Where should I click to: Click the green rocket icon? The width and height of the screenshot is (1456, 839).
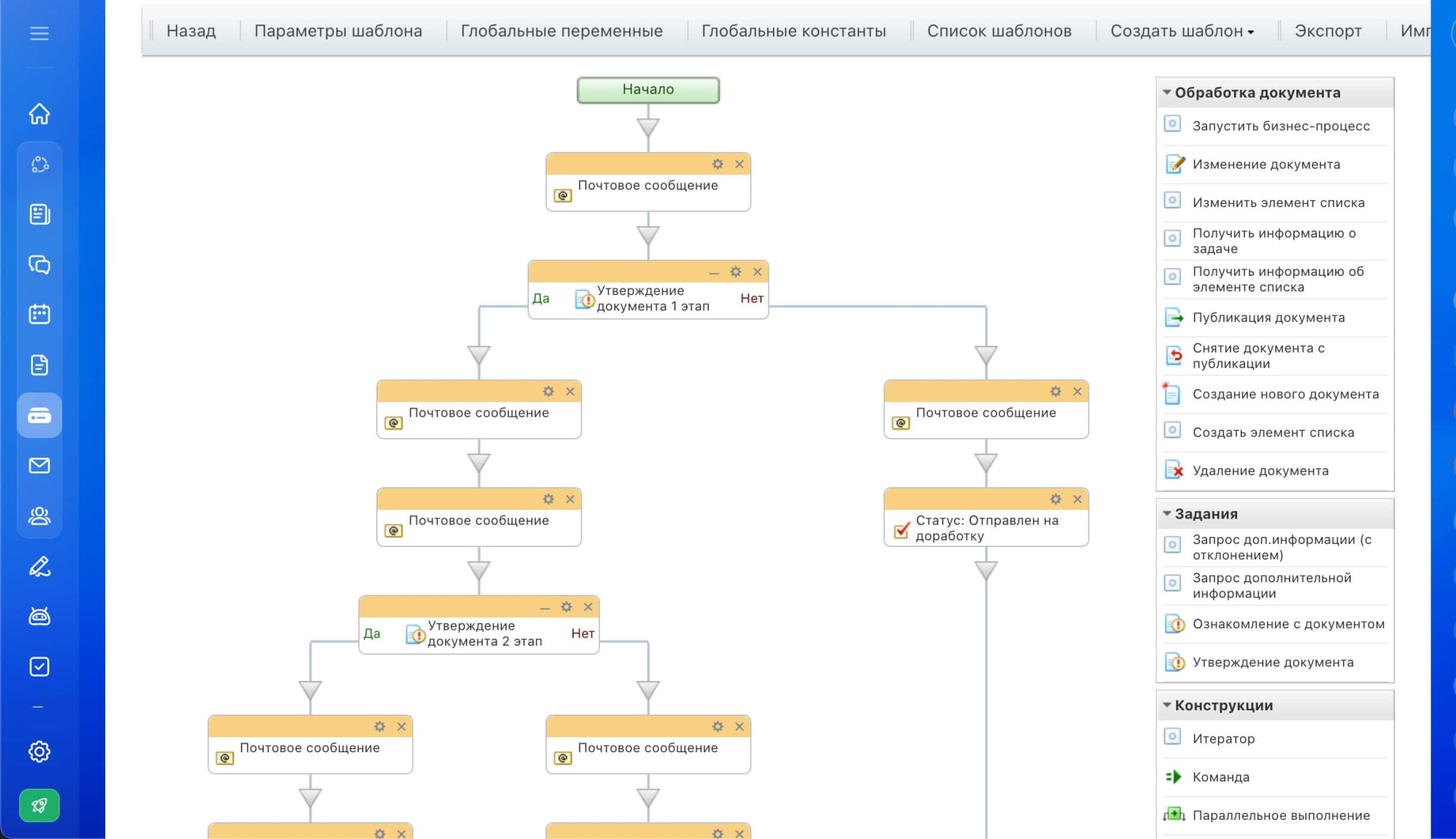pos(39,806)
